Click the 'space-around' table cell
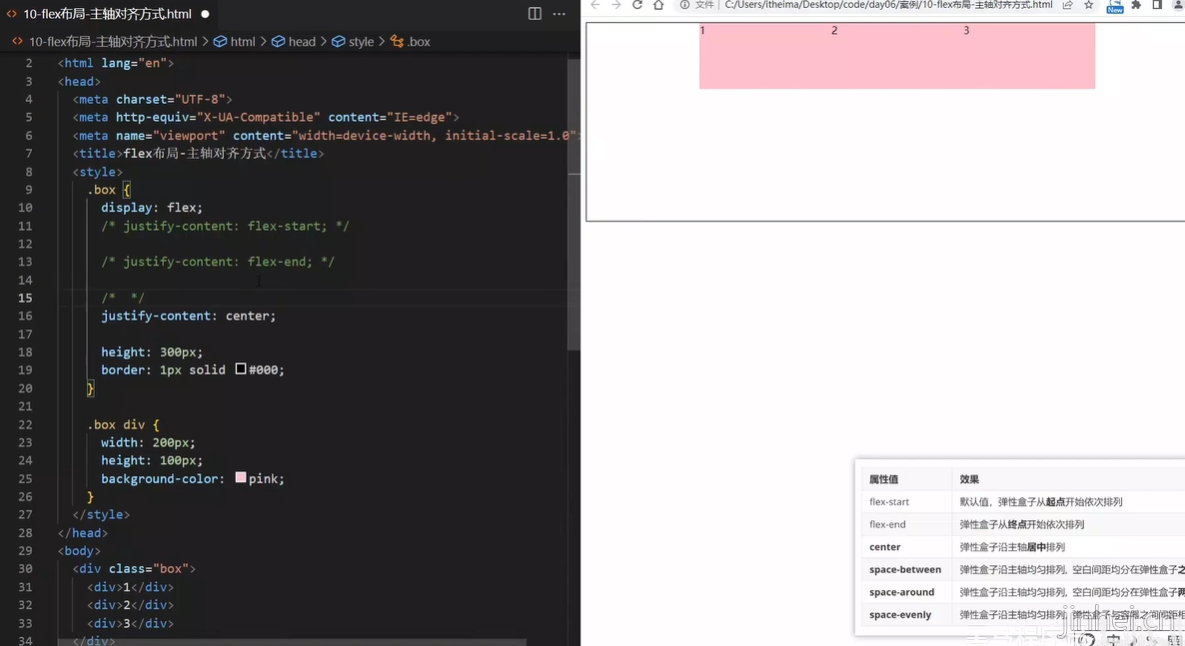This screenshot has width=1185, height=646. coord(902,592)
